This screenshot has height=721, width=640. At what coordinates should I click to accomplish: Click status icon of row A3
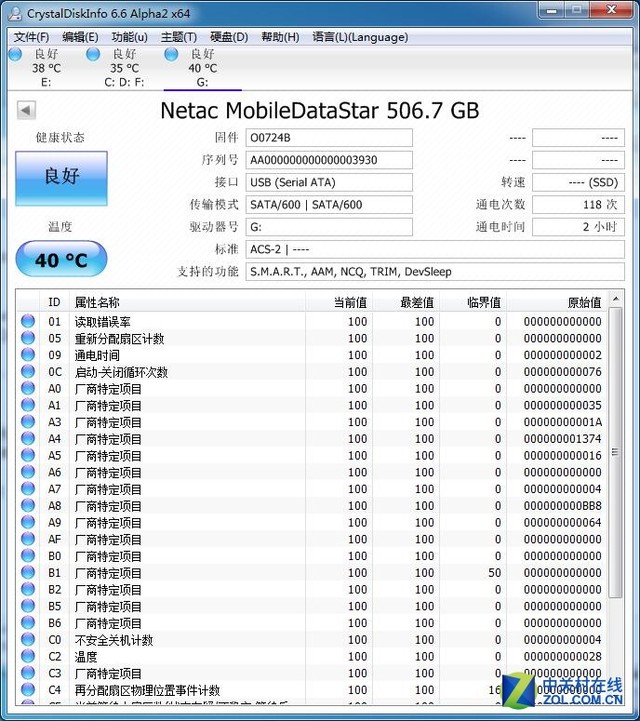tap(28, 422)
